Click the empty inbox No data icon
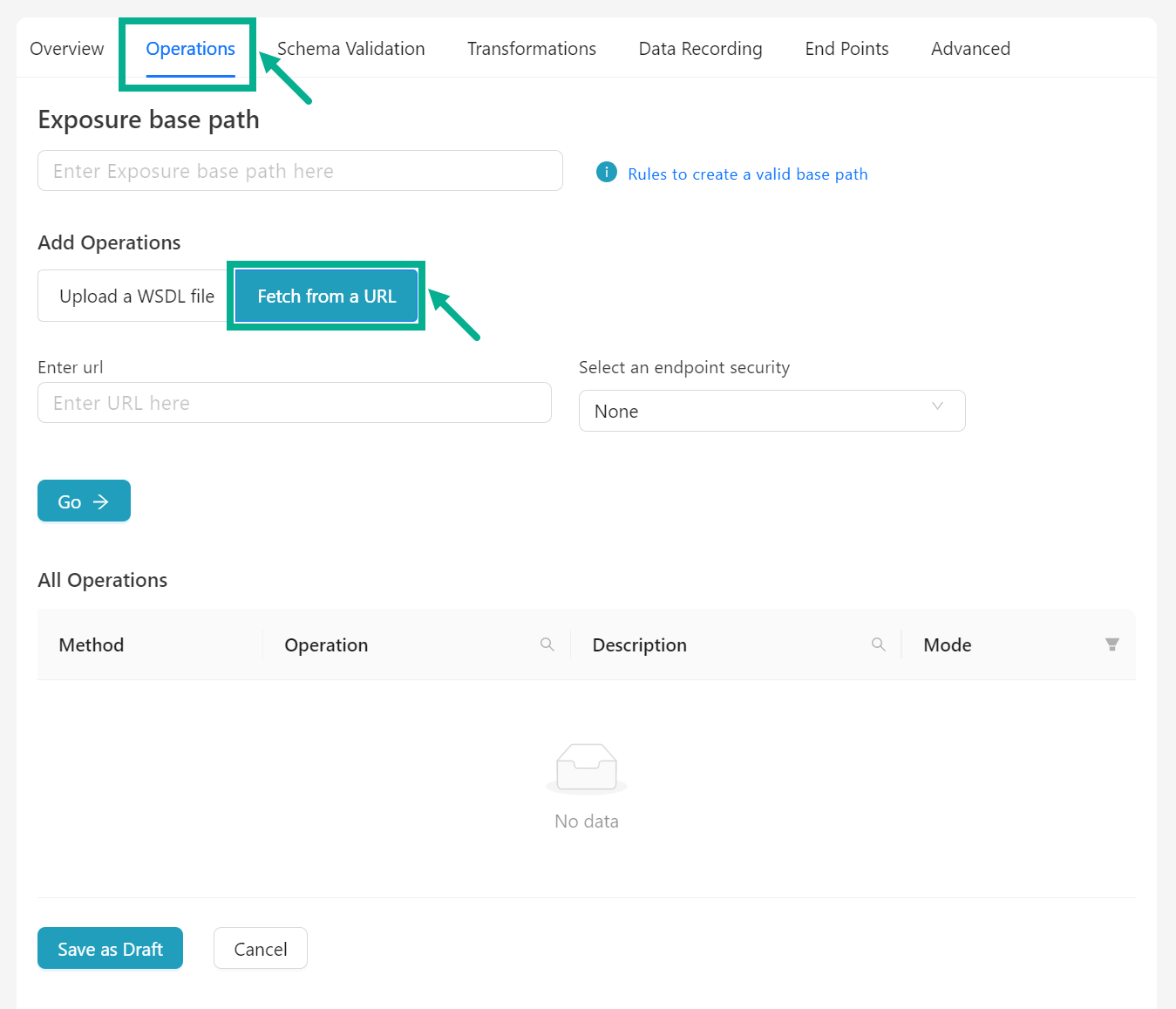The image size is (1176, 1009). (x=587, y=767)
